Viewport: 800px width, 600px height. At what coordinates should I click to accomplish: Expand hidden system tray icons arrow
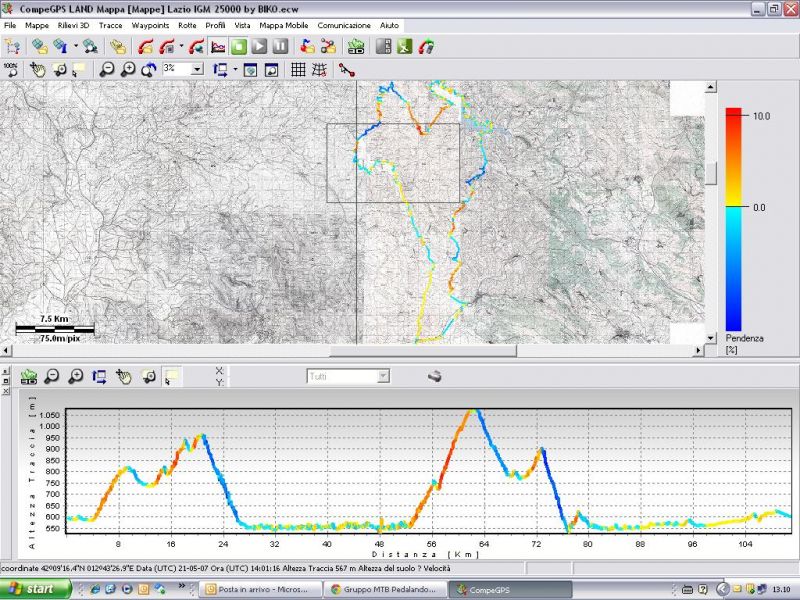[x=722, y=589]
